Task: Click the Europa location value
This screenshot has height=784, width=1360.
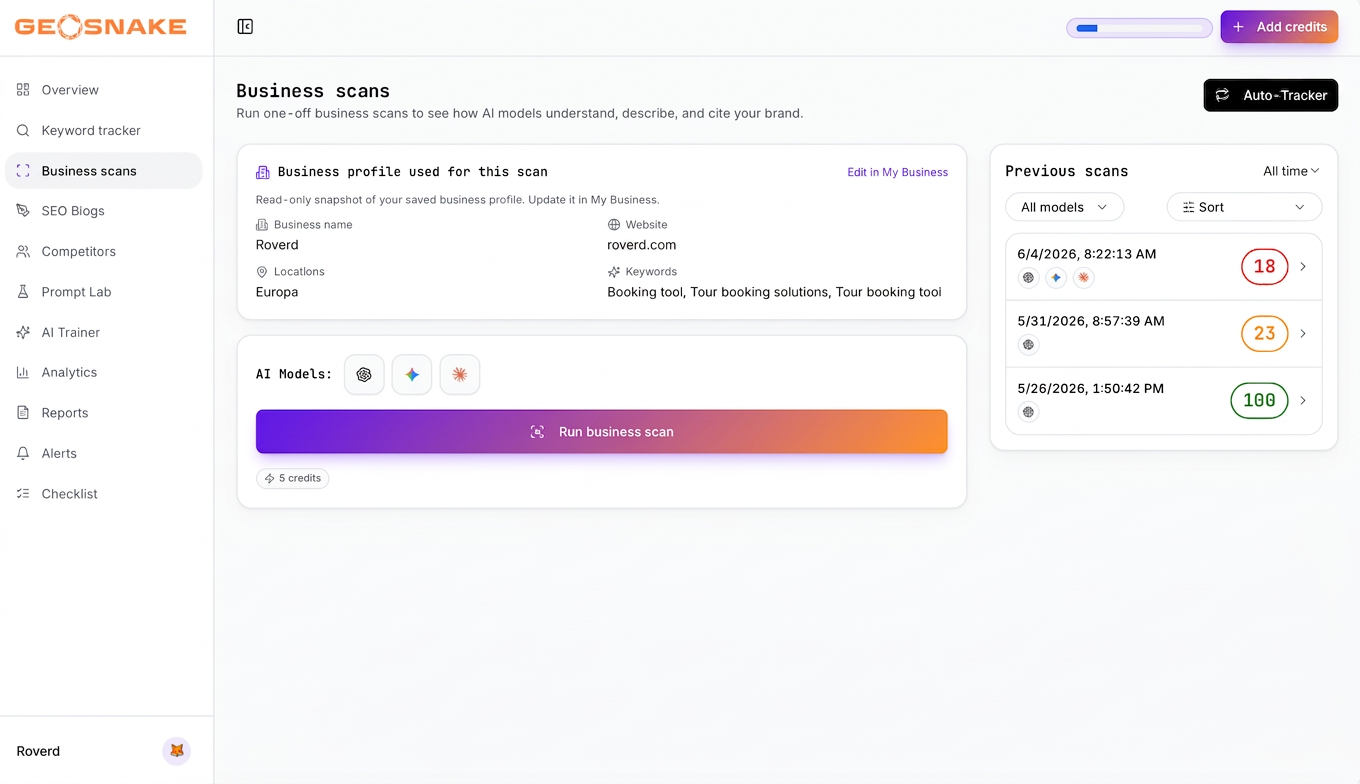Action: pyautogui.click(x=277, y=292)
